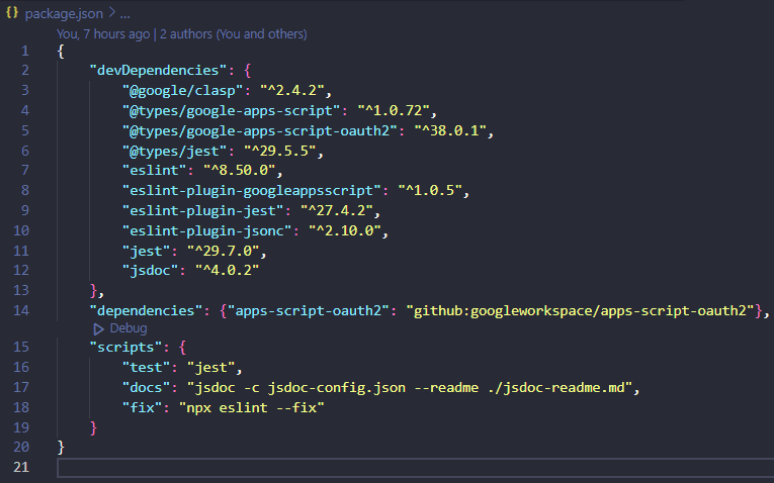774x483 pixels.
Task: Click "@types/google-apps-script-oauth2" key
Action: [x=260, y=131]
